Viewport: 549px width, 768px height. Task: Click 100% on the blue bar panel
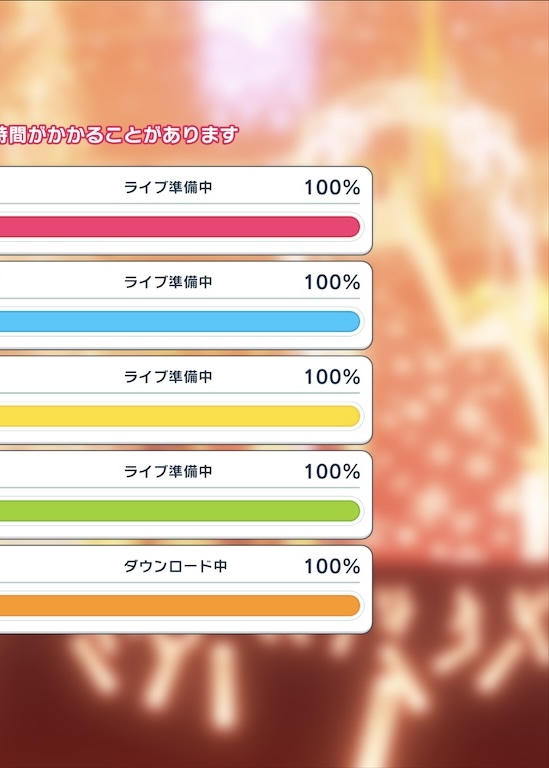tap(332, 282)
